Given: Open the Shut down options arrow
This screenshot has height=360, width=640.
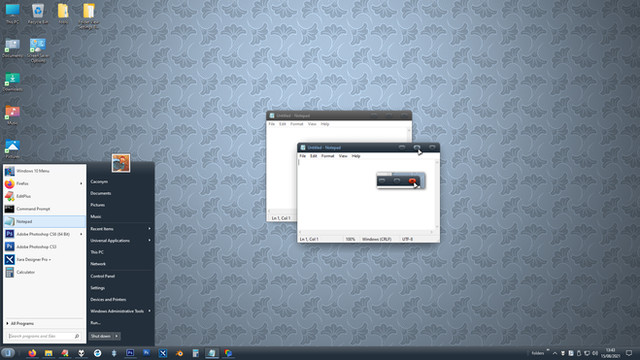Looking at the screenshot, I should pos(117,336).
